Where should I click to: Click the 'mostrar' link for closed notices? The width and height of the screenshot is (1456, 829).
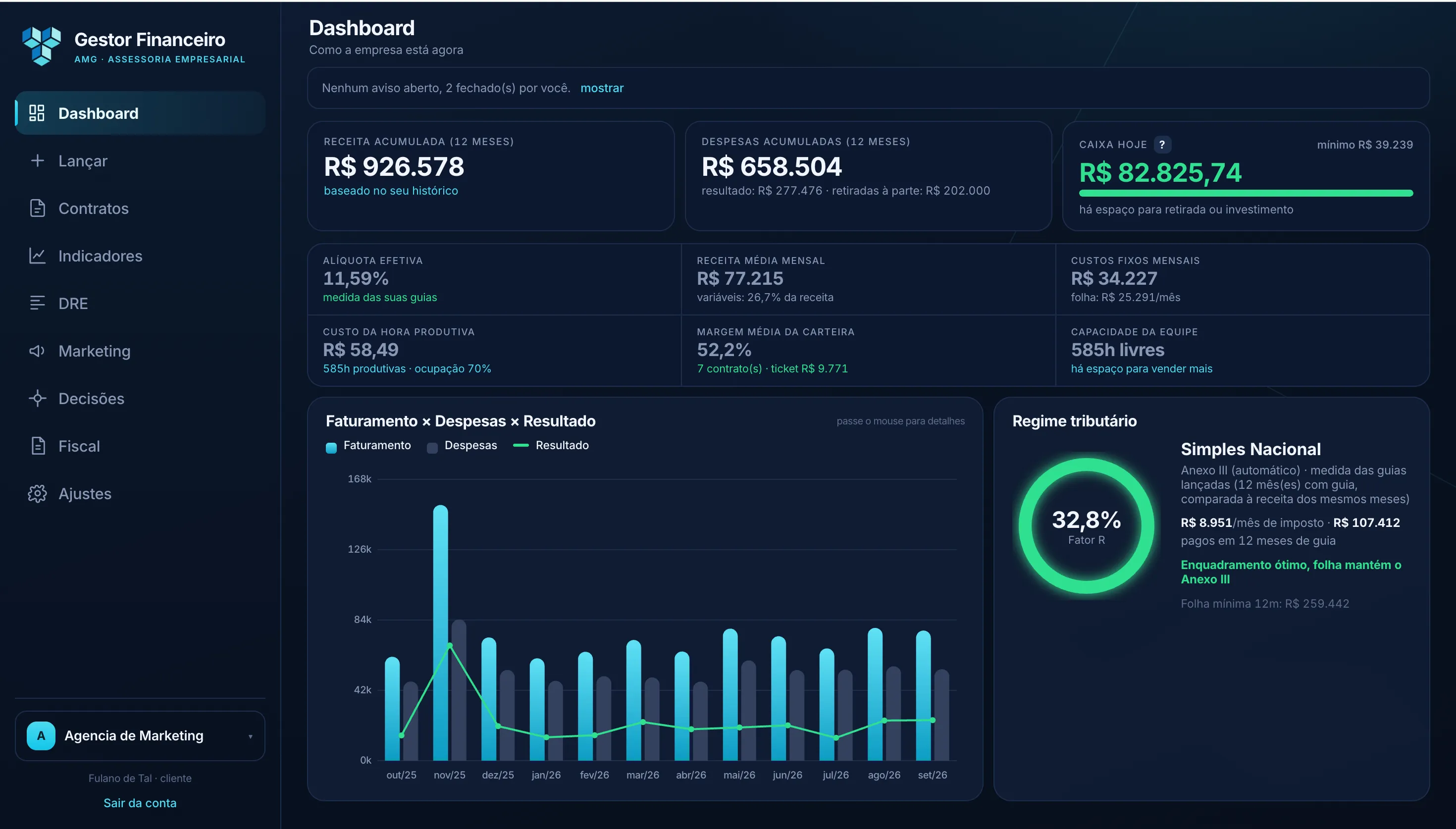(x=602, y=88)
